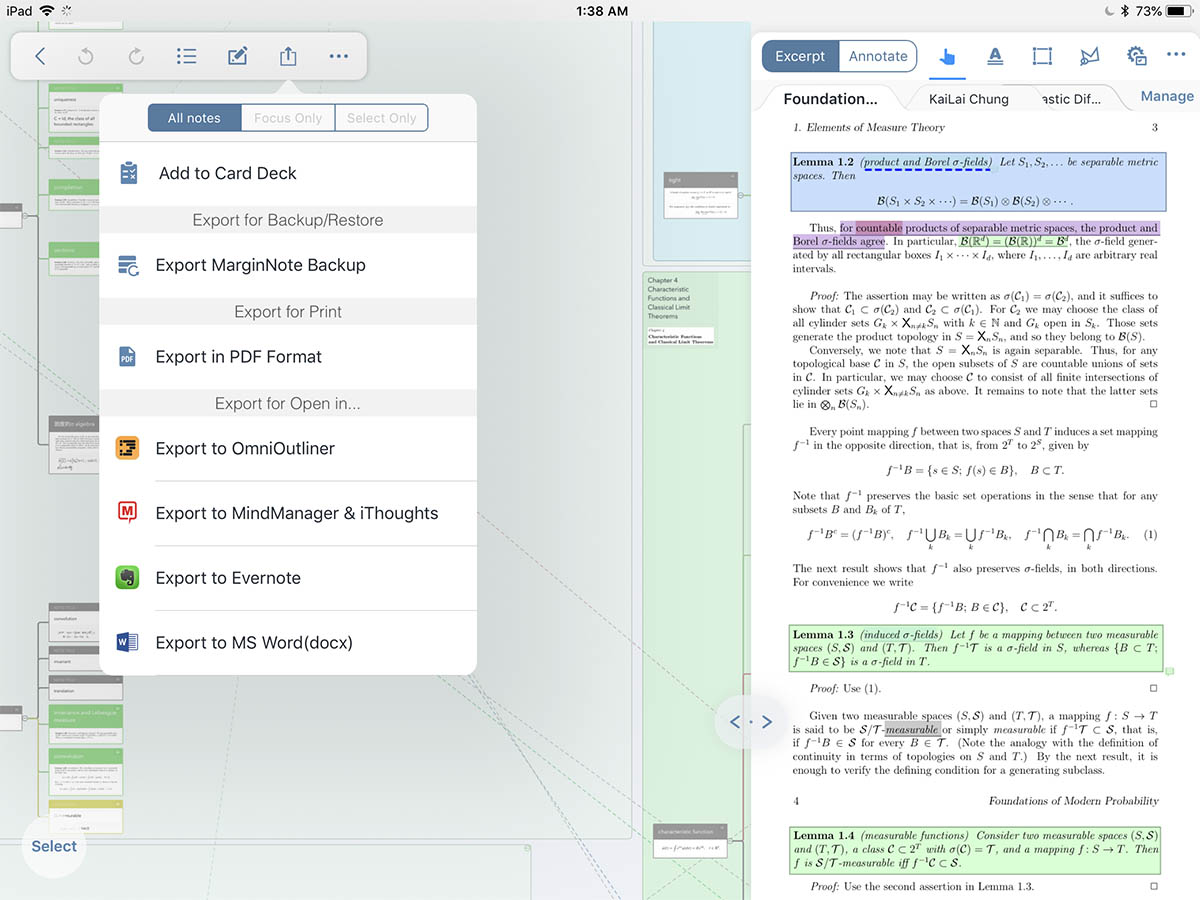Select the text highlight tool

[x=995, y=57]
